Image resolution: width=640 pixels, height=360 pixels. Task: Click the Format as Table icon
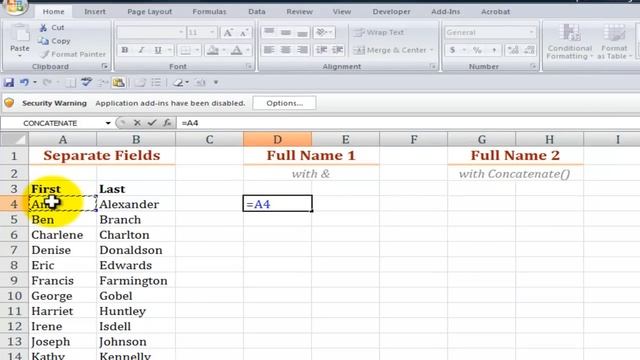(x=613, y=33)
